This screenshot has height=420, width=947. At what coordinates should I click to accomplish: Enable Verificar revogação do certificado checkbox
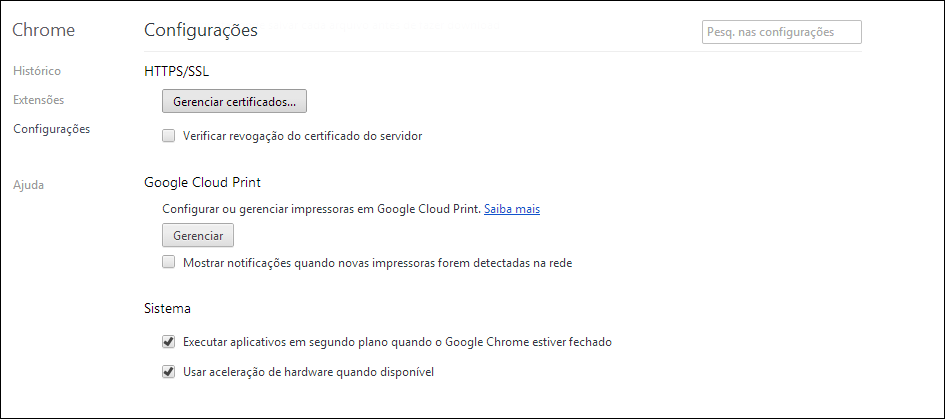pyautogui.click(x=168, y=135)
